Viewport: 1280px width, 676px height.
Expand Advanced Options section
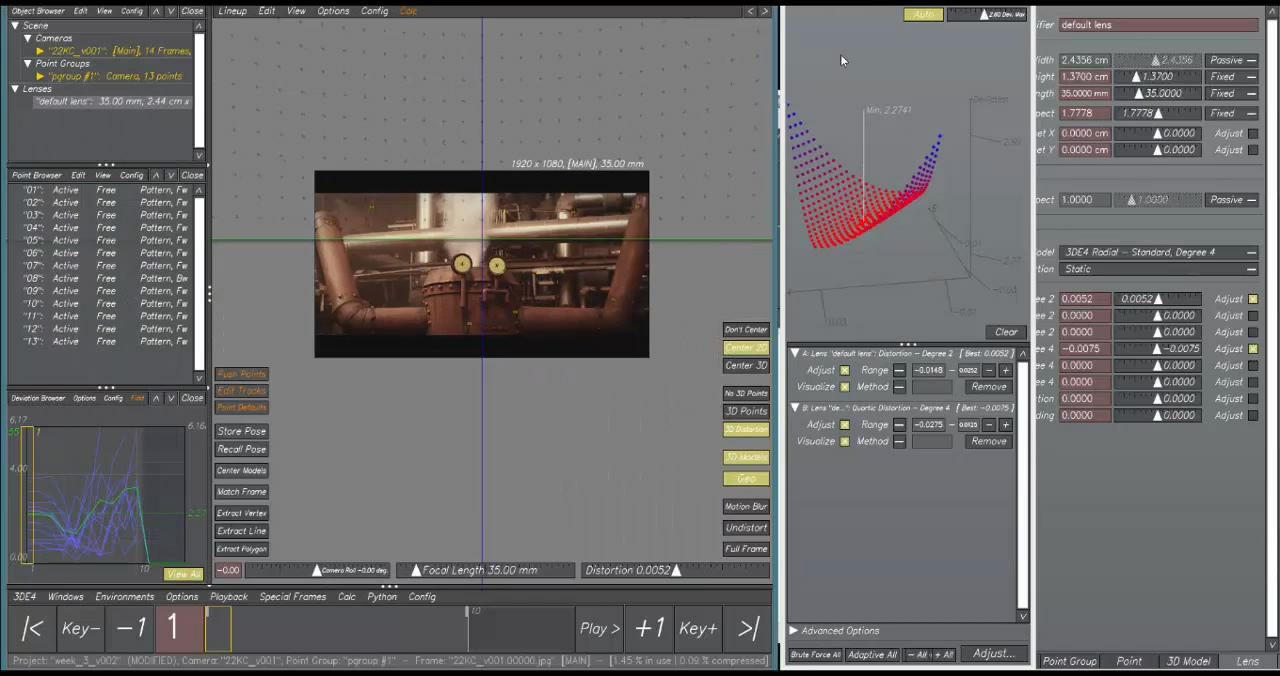(x=794, y=631)
